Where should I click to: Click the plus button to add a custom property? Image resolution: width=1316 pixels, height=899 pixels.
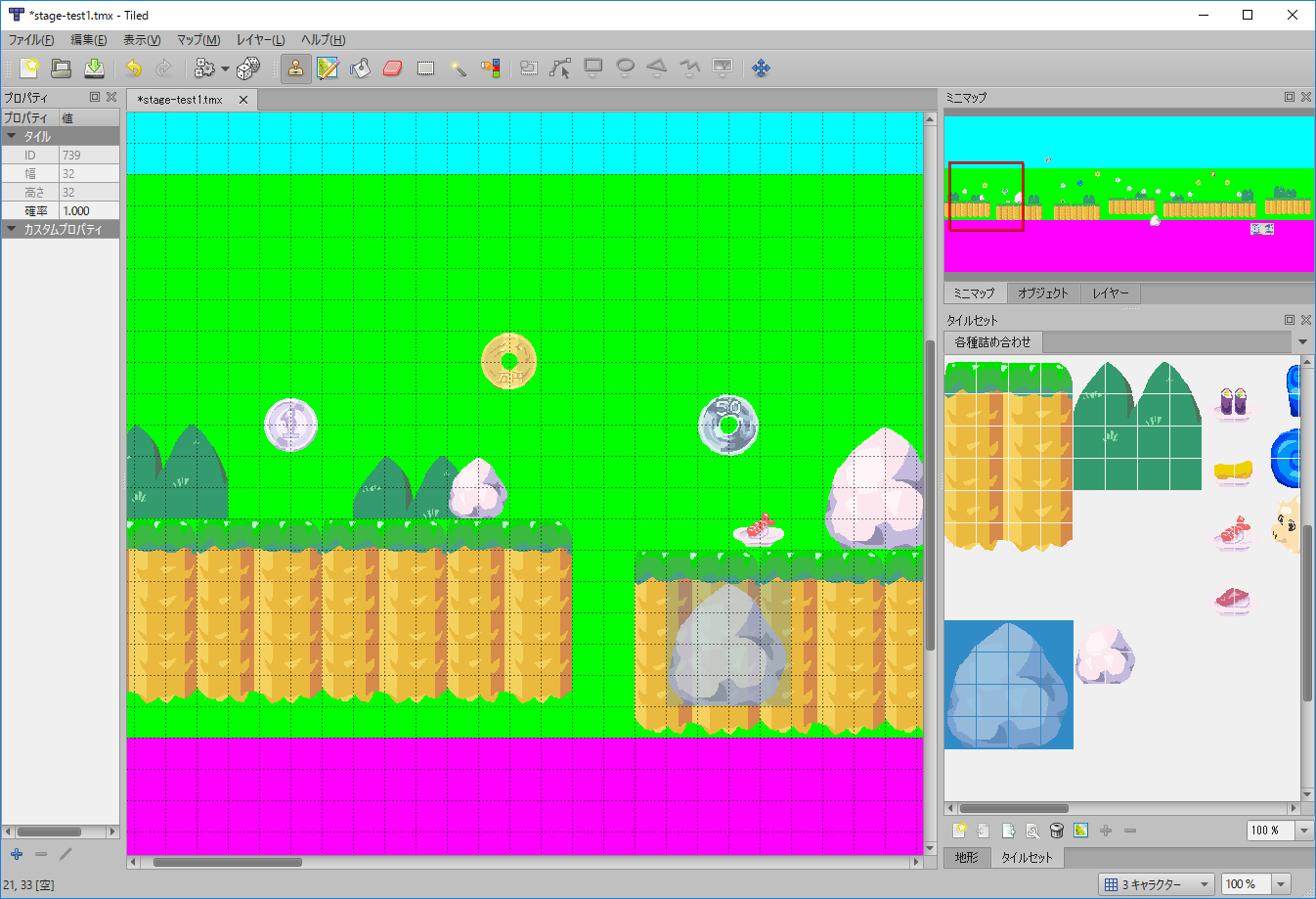click(16, 853)
